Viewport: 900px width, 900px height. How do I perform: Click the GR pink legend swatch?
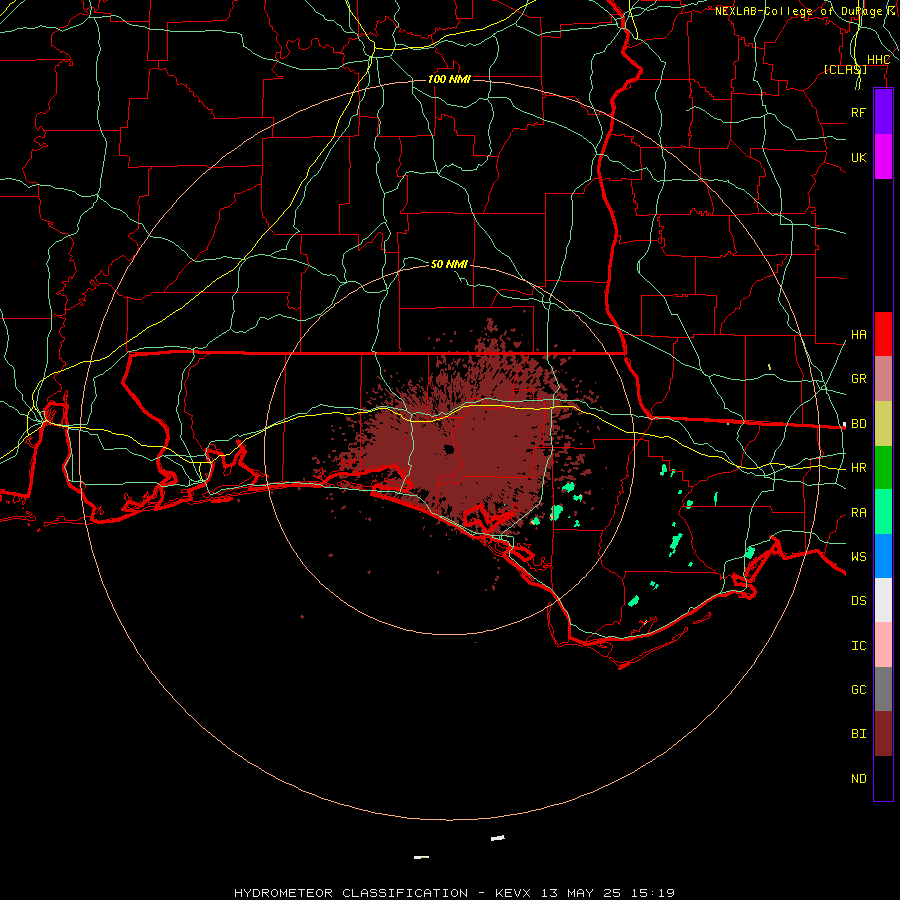click(883, 379)
